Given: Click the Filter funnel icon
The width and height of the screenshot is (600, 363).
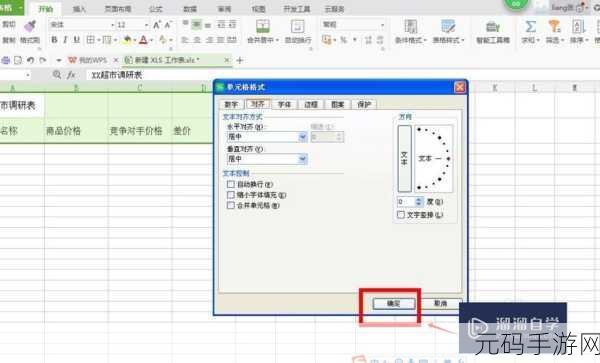Looking at the screenshot, I should point(554,26).
